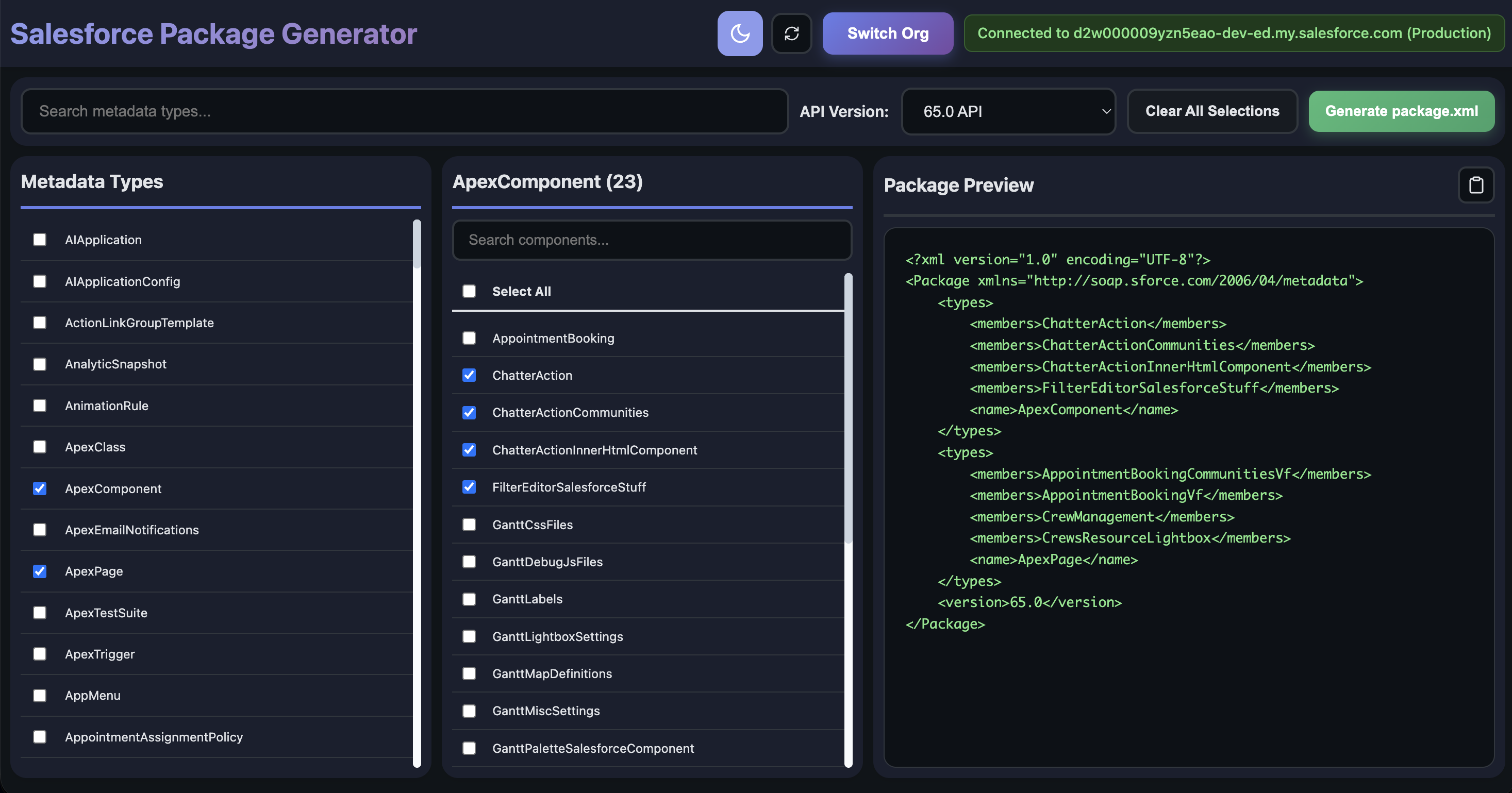Check the GanttMiscSettings checkbox
1512x793 pixels.
[x=469, y=711]
